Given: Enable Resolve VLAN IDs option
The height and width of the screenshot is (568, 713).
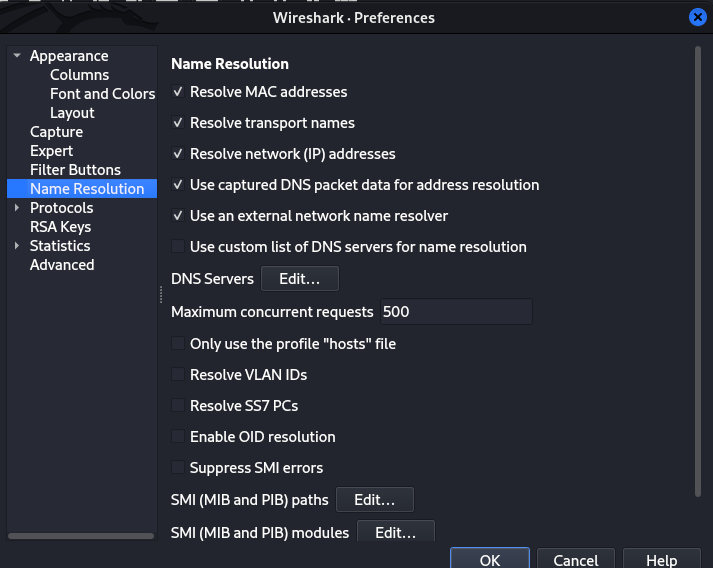Looking at the screenshot, I should click(178, 375).
